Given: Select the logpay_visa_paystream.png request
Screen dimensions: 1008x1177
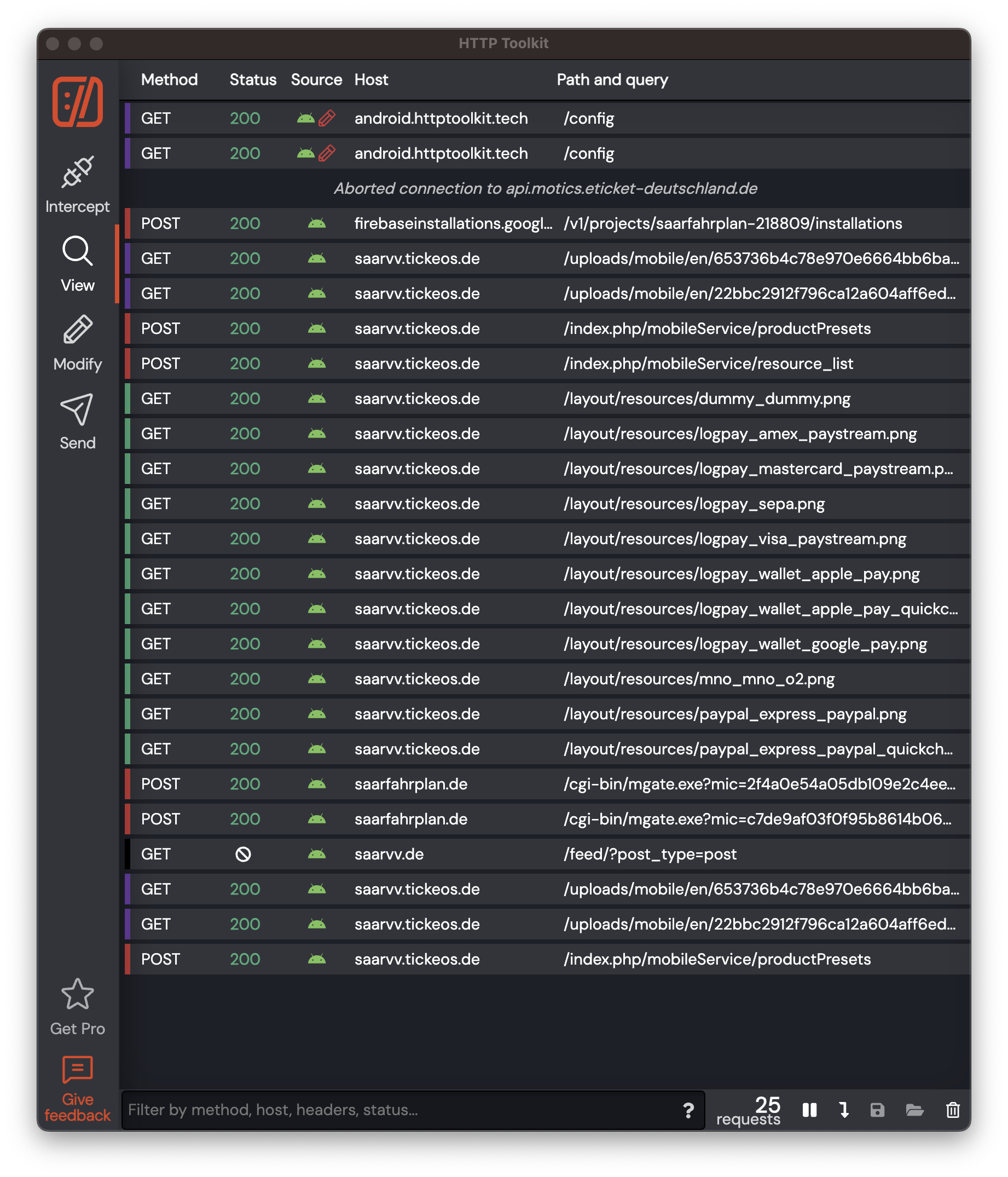Looking at the screenshot, I should tap(547, 539).
